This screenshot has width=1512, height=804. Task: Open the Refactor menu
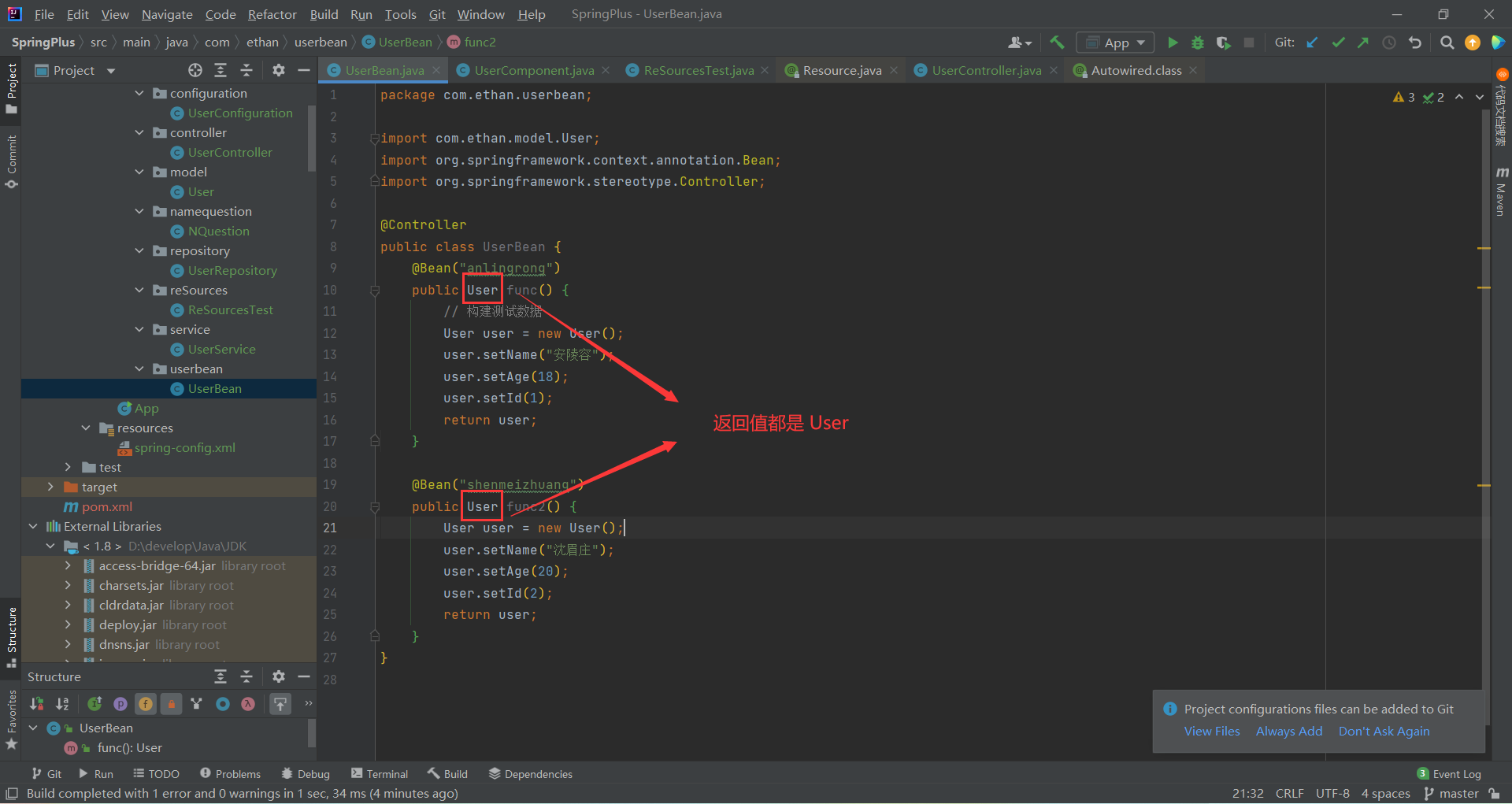272,14
